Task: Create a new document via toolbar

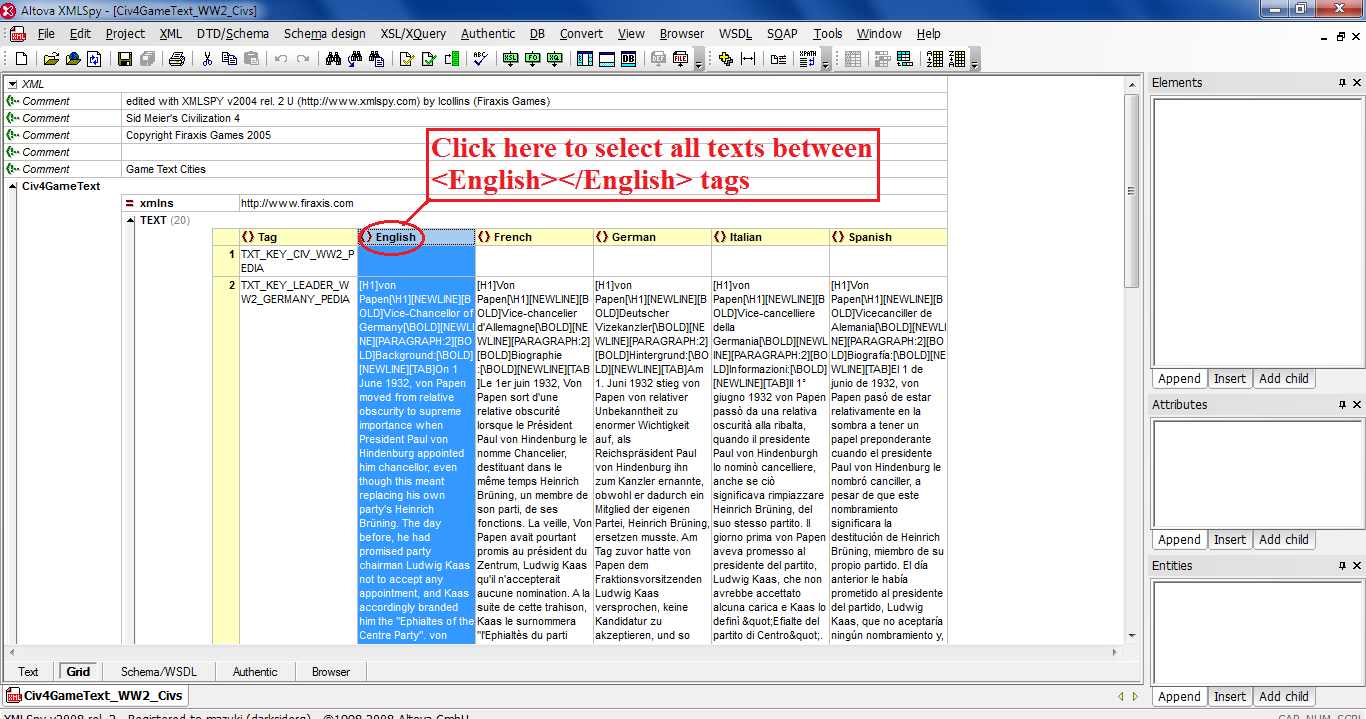Action: [x=21, y=59]
